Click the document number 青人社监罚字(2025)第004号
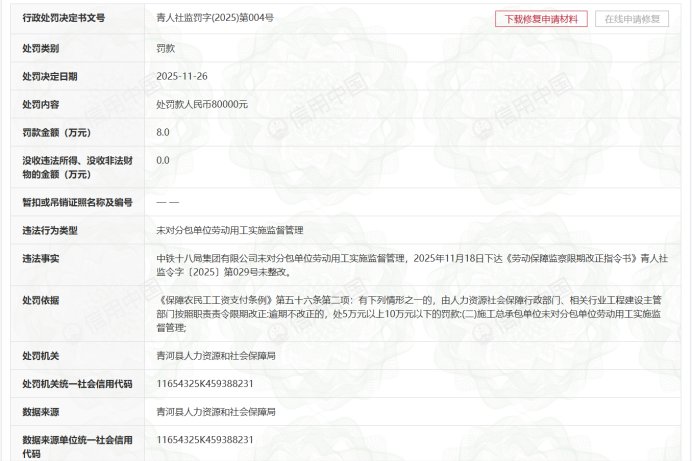The image size is (692, 461). pyautogui.click(x=215, y=19)
